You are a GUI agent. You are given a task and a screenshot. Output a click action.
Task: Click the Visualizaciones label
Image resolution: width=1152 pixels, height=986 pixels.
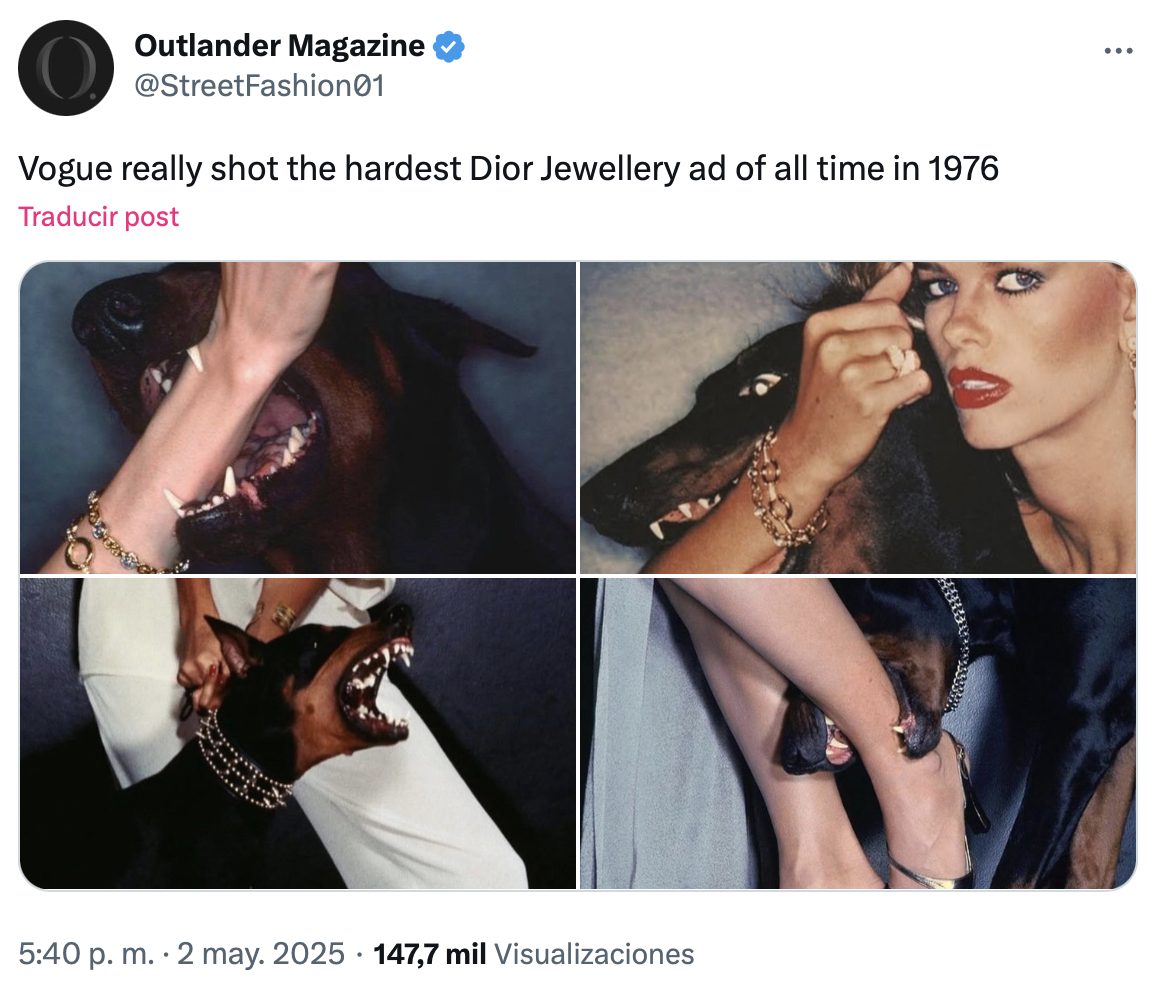tap(594, 954)
